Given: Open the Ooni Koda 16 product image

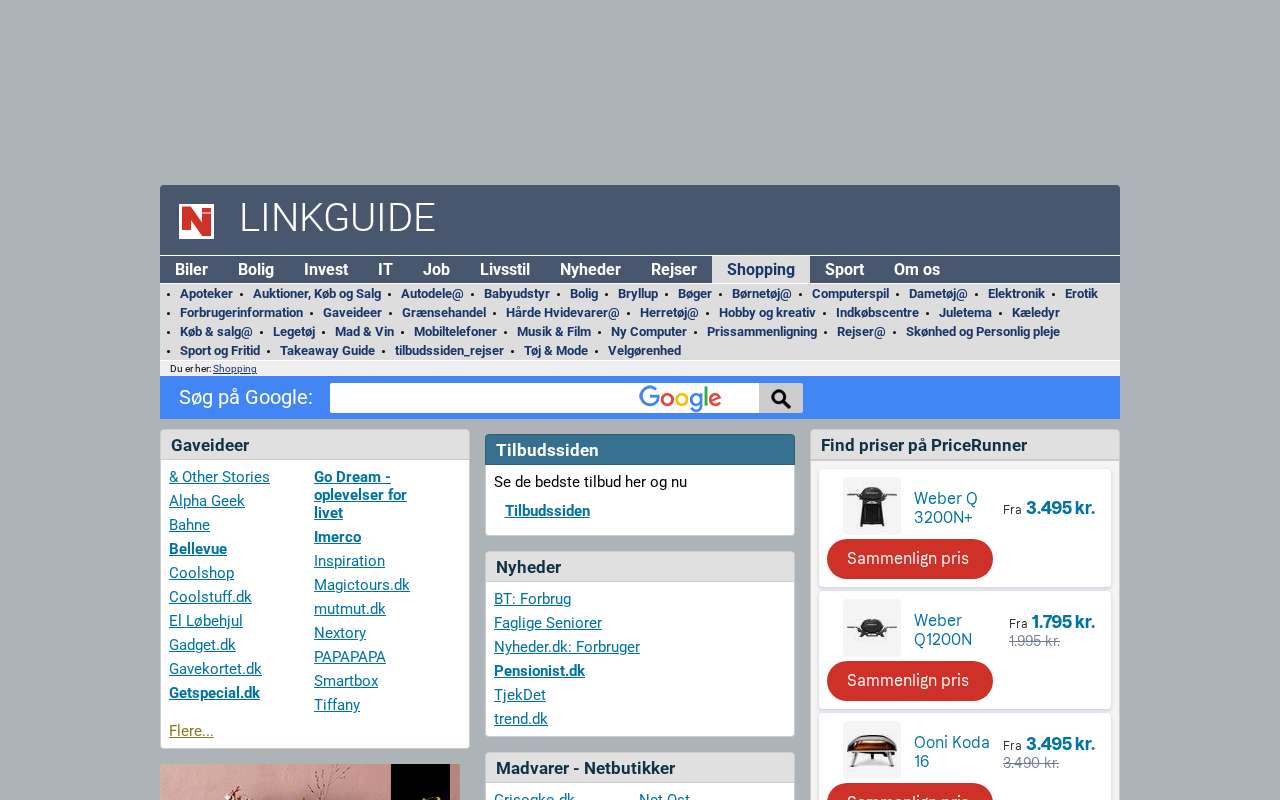Looking at the screenshot, I should click(x=871, y=750).
